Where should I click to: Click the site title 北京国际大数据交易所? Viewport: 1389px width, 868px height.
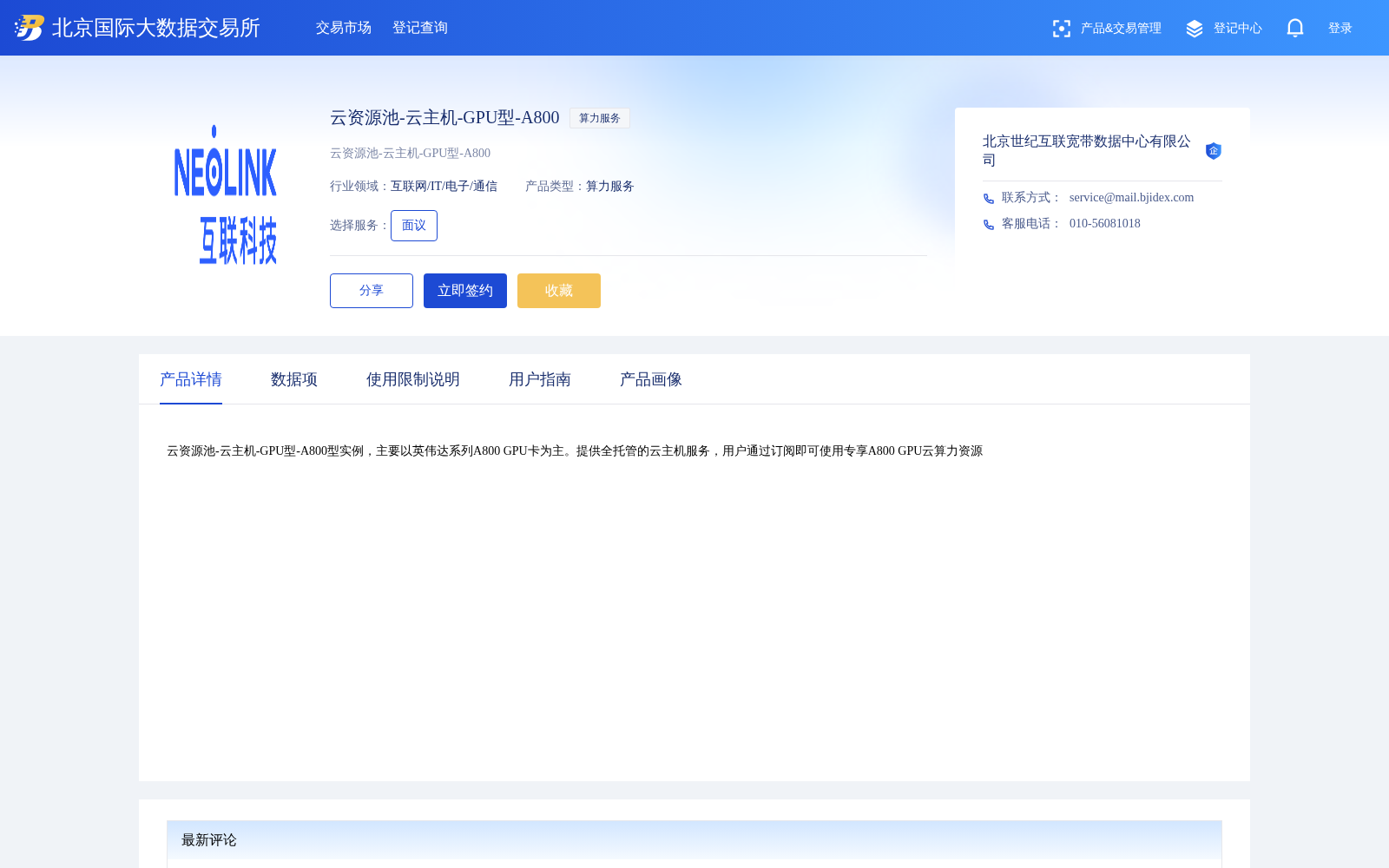(156, 28)
